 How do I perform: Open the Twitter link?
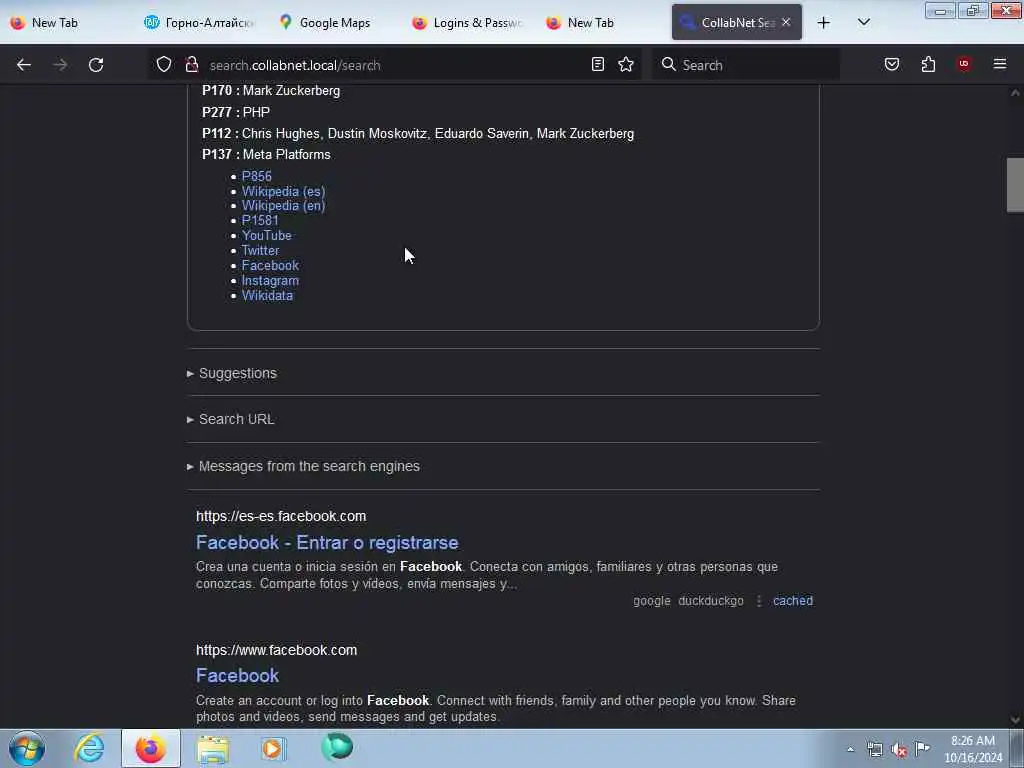coord(261,251)
